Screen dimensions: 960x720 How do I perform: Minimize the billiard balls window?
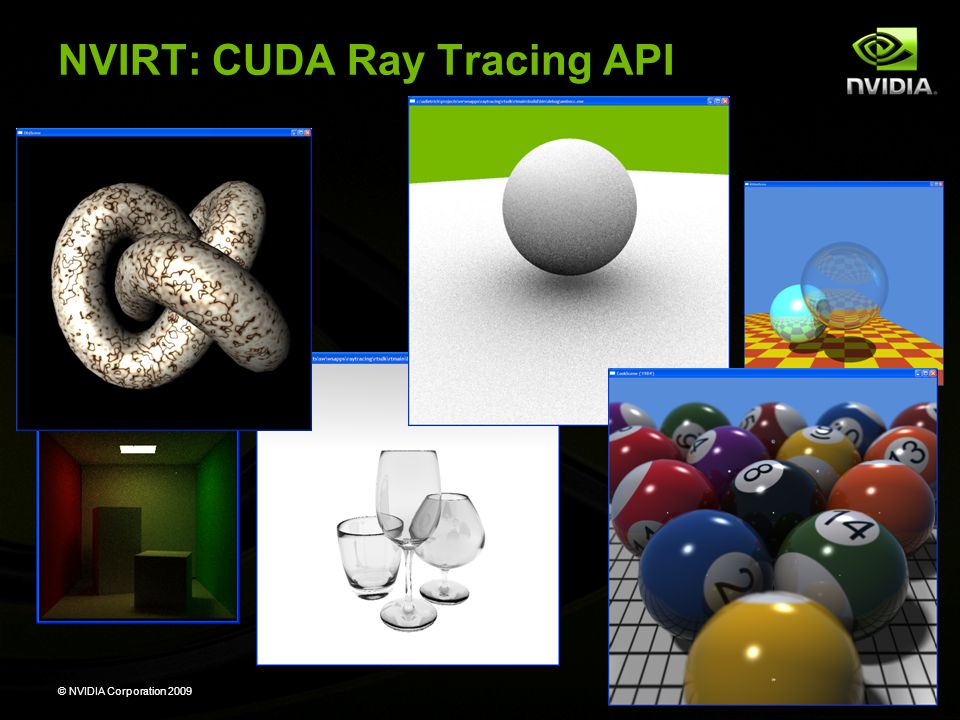[918, 373]
